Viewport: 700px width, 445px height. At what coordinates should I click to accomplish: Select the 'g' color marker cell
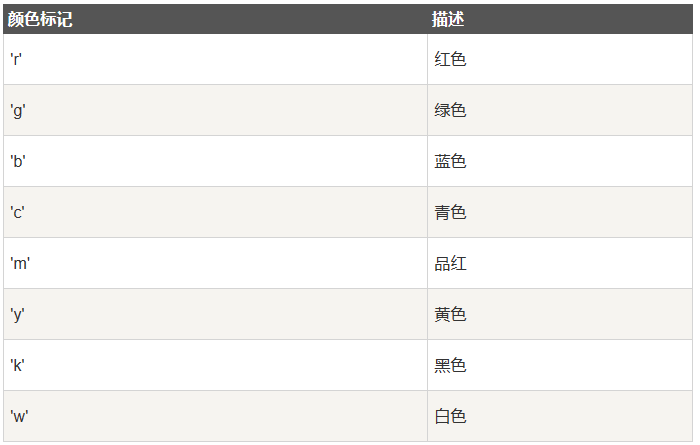[18, 111]
